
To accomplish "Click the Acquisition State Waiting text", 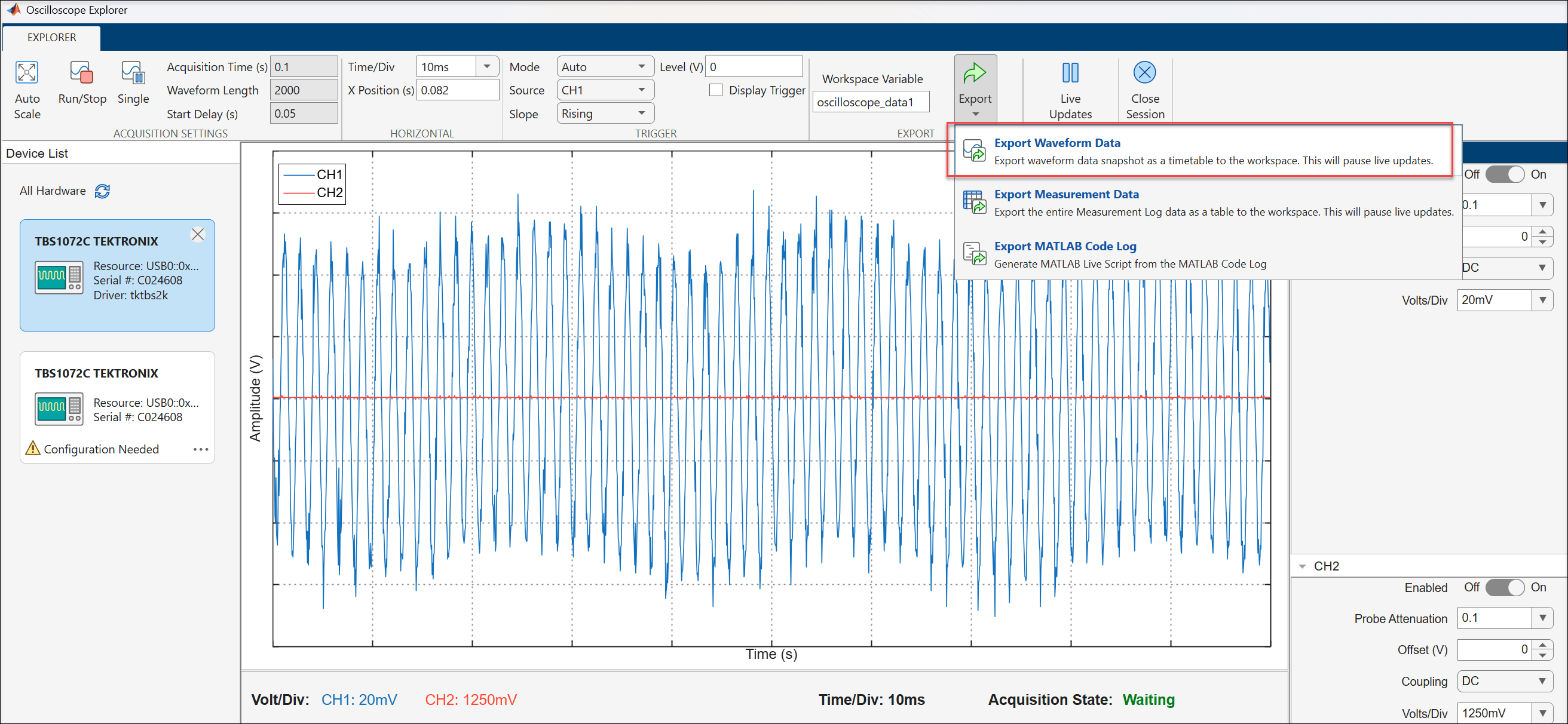I will (x=1148, y=700).
